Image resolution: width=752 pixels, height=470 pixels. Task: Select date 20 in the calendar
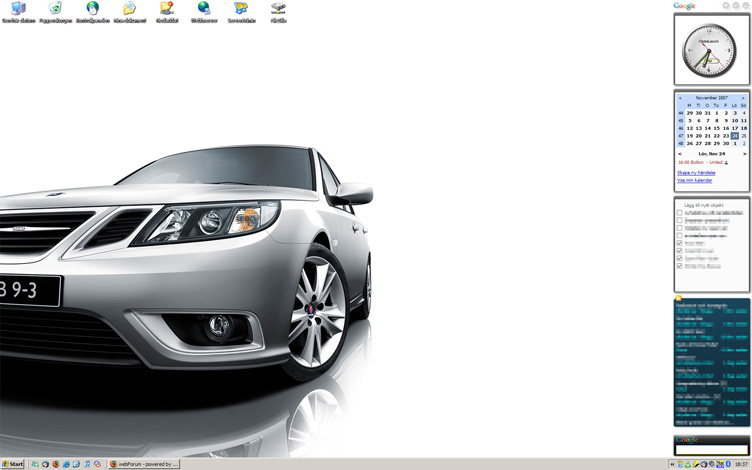click(699, 136)
